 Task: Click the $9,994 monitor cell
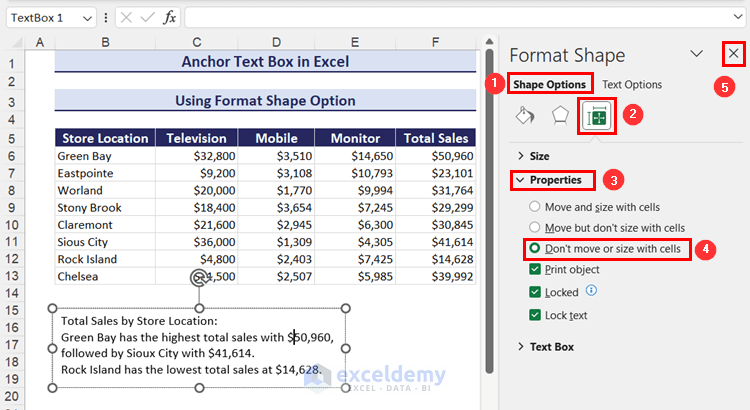pyautogui.click(x=355, y=190)
